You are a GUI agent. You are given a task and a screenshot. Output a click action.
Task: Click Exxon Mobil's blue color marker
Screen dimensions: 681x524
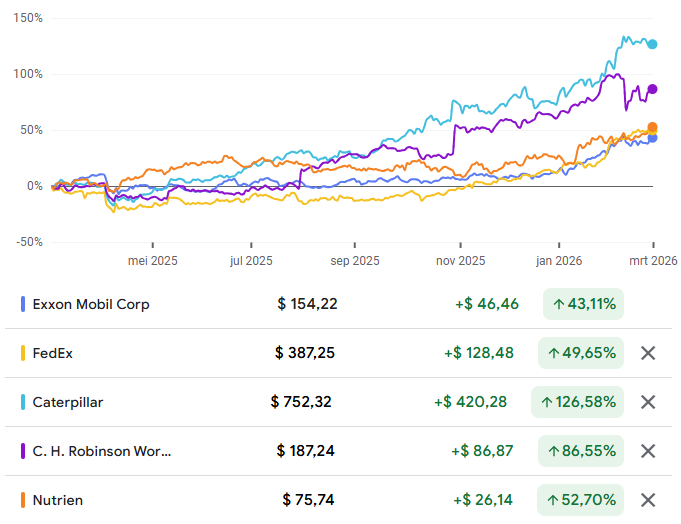23,304
